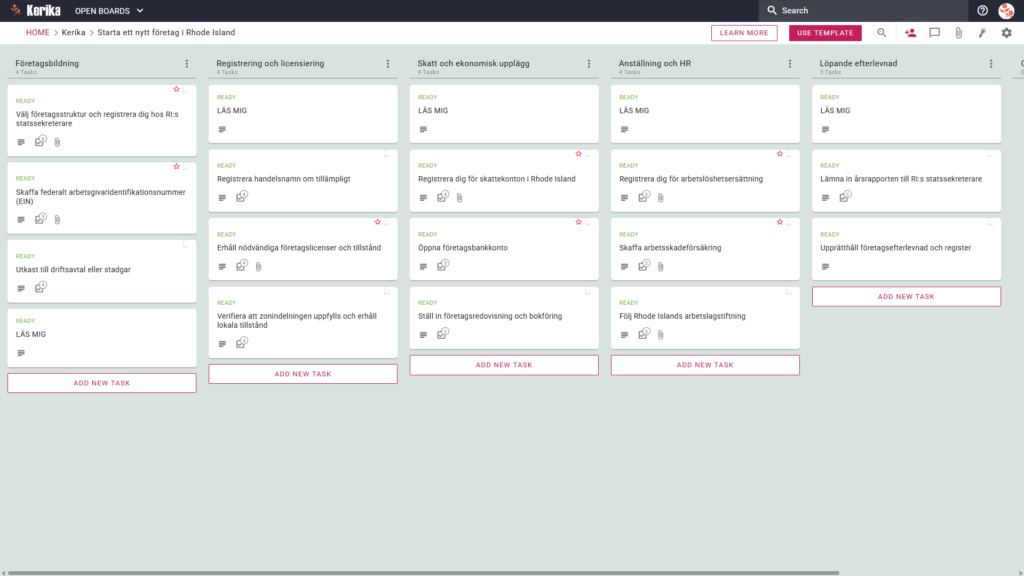Click the Use Template button
The height and width of the screenshot is (576, 1024).
tap(825, 33)
